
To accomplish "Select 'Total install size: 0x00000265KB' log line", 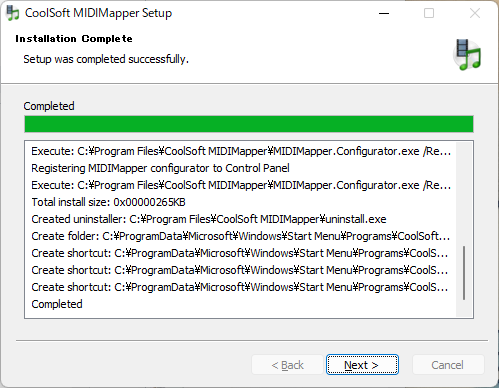I will 108,202.
